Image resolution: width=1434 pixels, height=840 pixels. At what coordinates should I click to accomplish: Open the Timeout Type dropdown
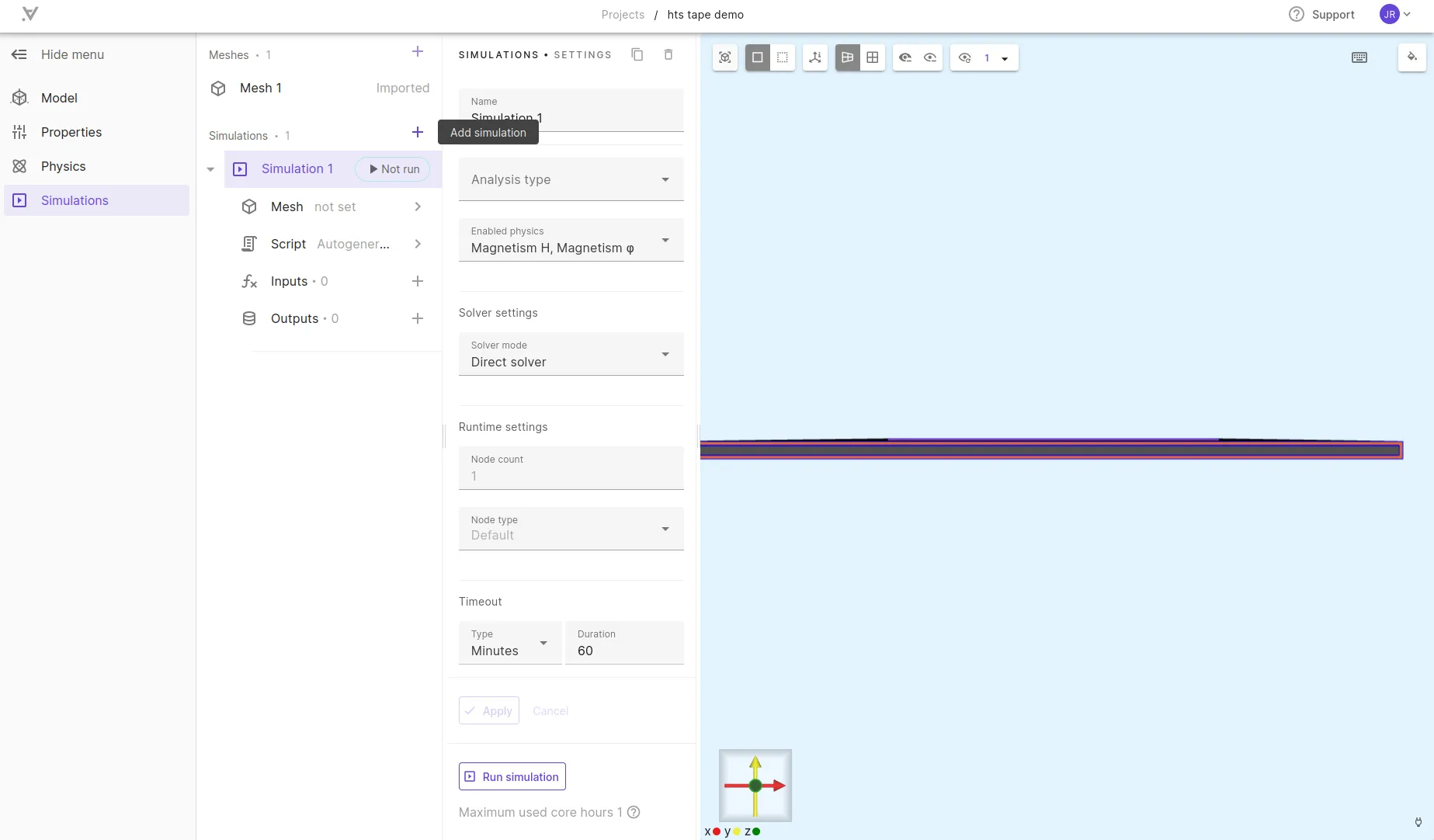click(x=510, y=643)
